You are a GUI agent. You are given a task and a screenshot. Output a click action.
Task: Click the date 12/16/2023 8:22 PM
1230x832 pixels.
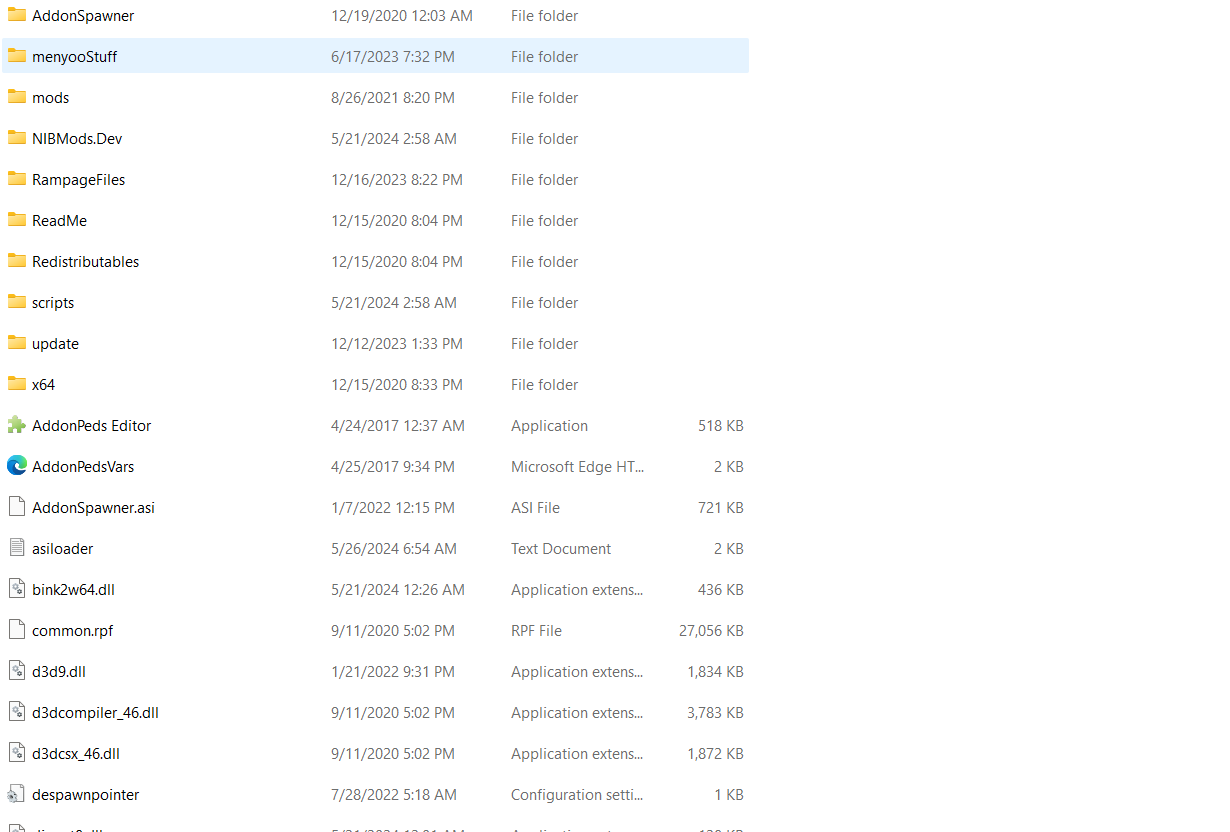(x=397, y=180)
